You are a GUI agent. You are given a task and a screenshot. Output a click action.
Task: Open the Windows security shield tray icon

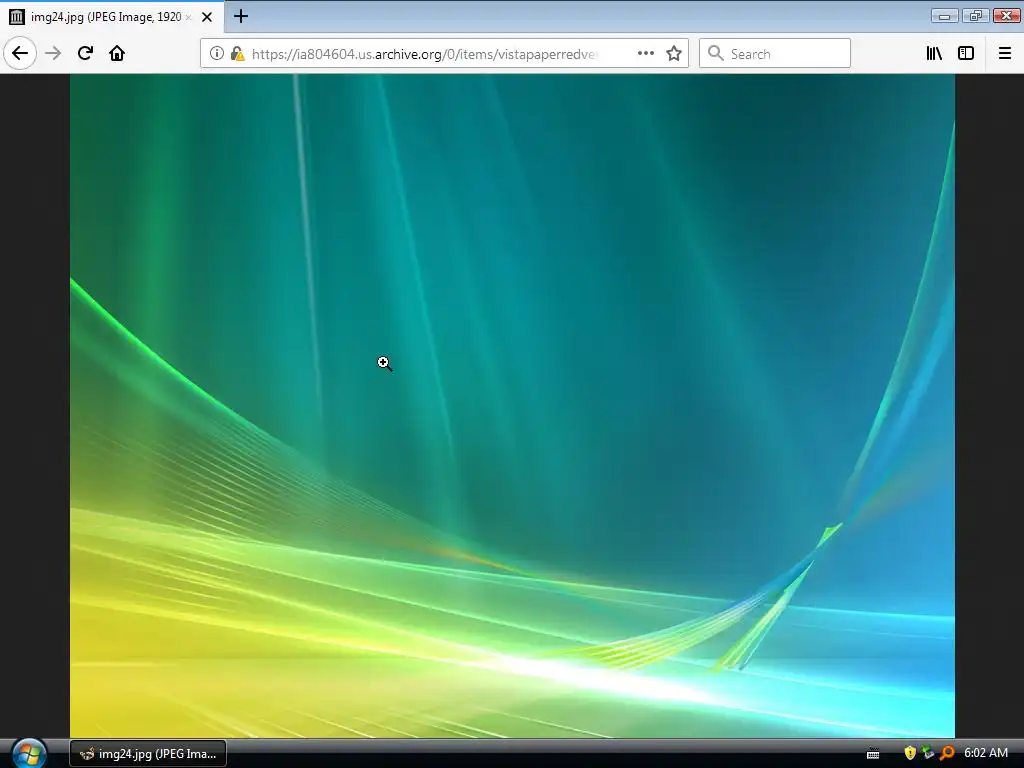910,753
